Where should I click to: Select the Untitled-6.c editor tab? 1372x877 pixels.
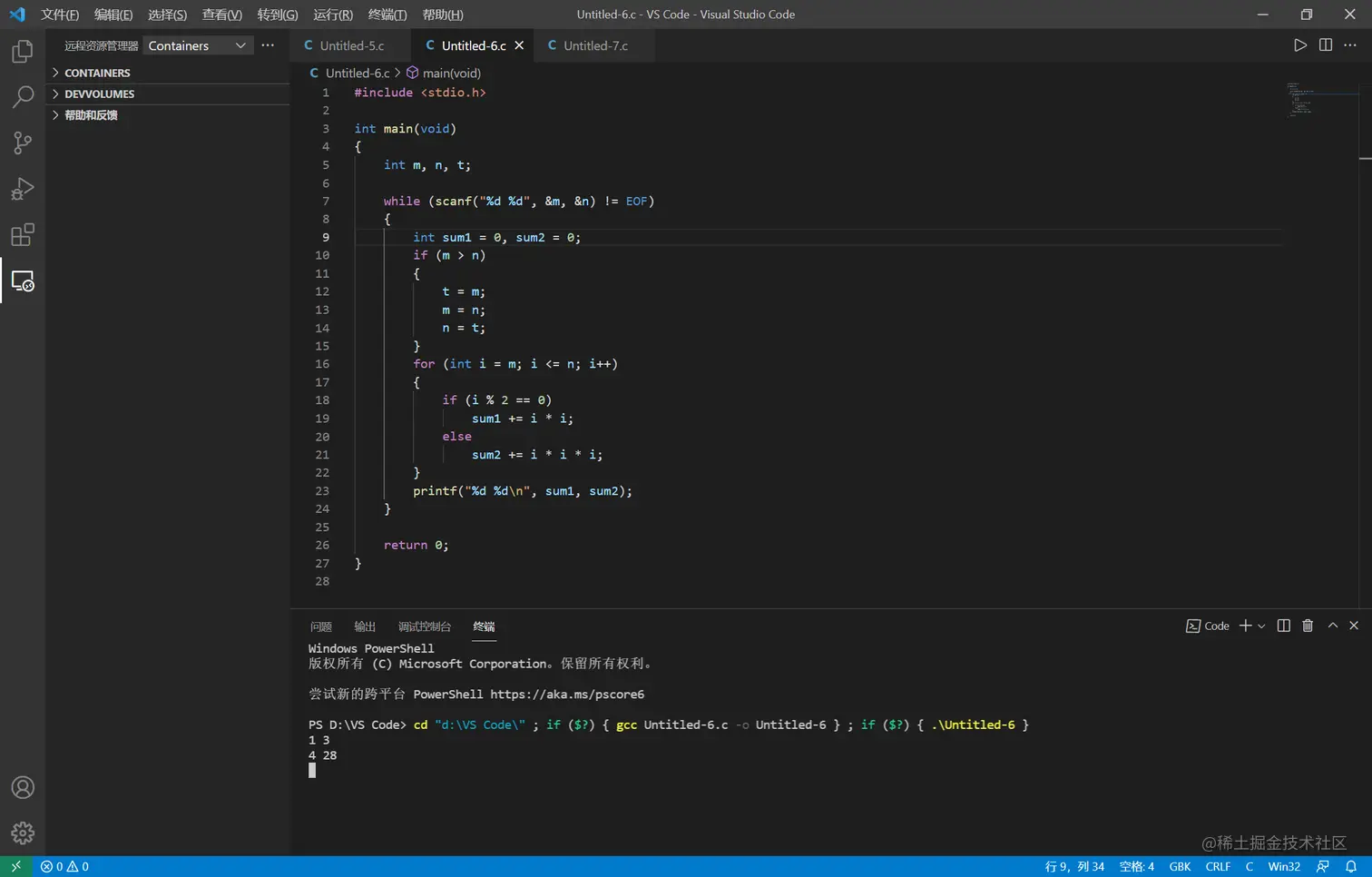(x=473, y=45)
